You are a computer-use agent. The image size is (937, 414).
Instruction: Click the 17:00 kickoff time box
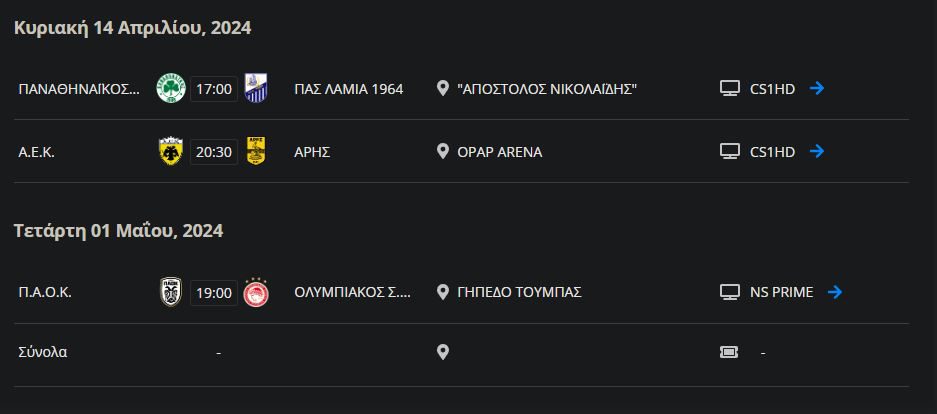coord(213,89)
